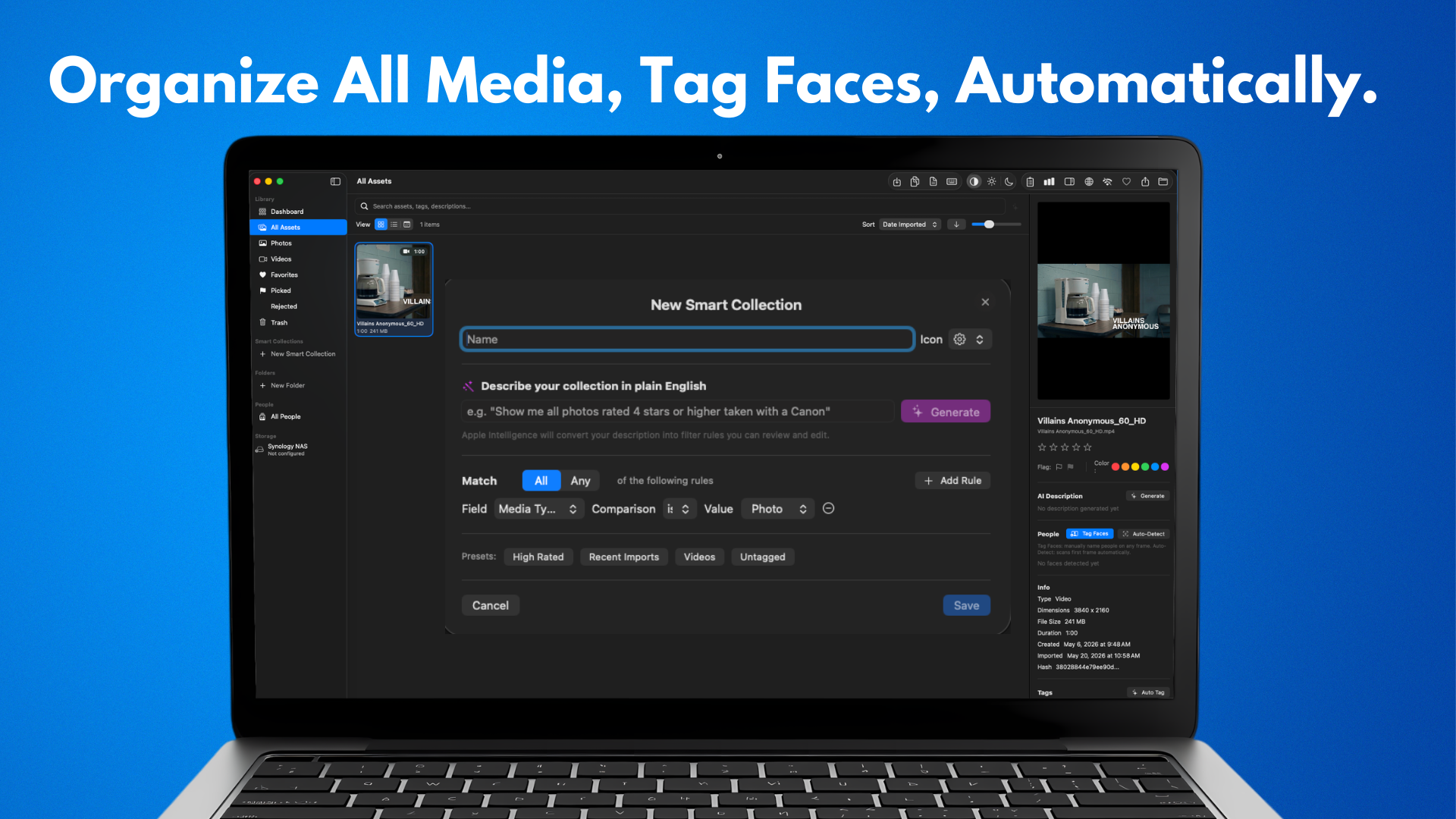Select the Villains Anonymous_60_HD video thumbnail
This screenshot has width=1456, height=819.
pos(394,289)
